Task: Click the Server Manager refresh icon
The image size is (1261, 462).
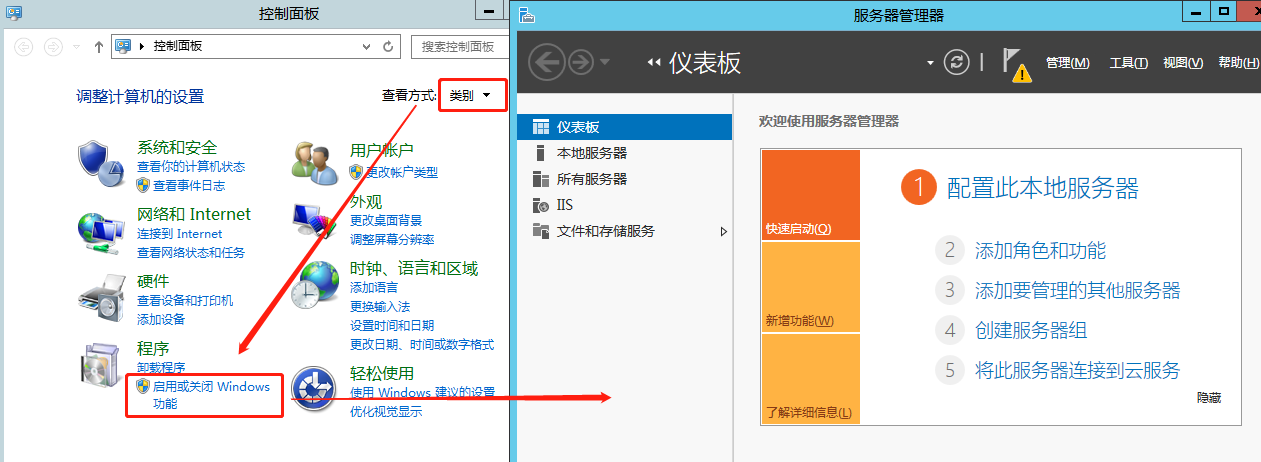Action: (x=958, y=62)
